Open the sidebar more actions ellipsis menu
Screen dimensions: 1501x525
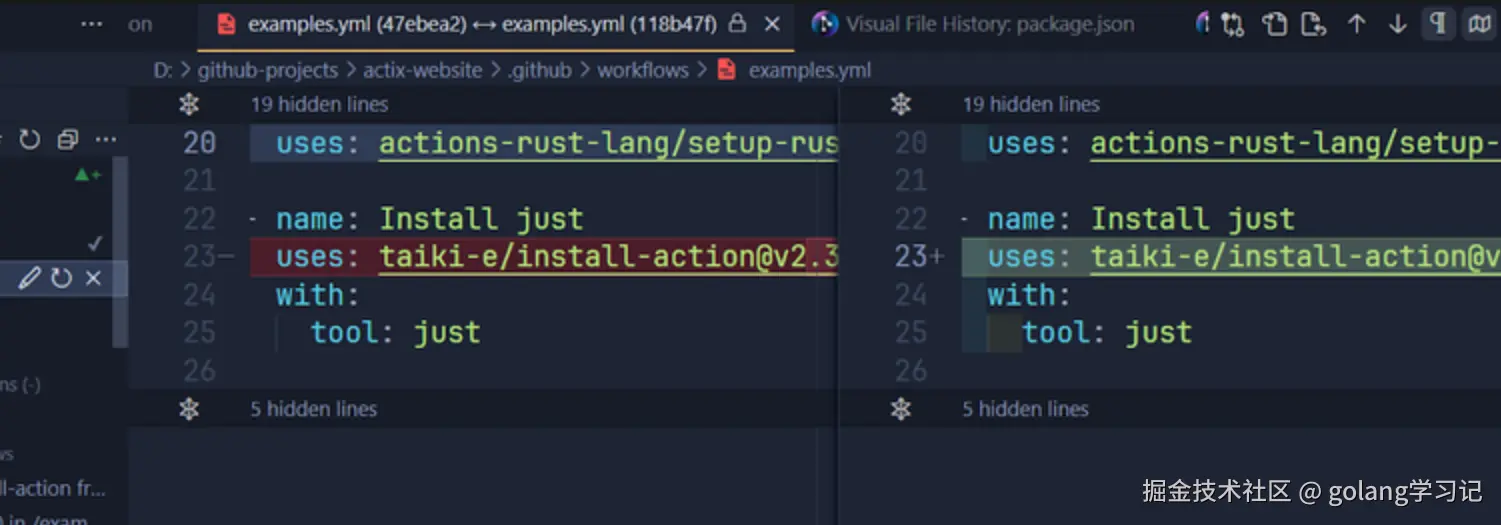pyautogui.click(x=105, y=140)
